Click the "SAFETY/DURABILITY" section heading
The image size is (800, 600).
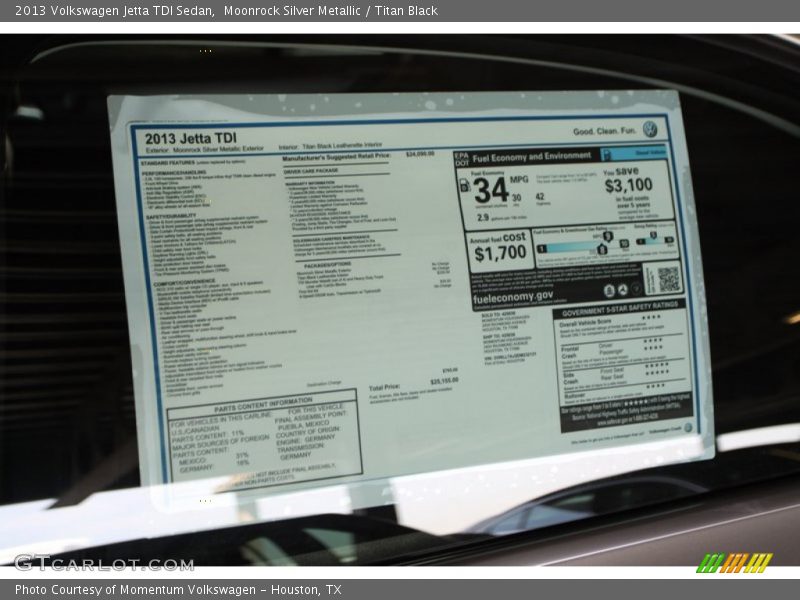[x=171, y=216]
